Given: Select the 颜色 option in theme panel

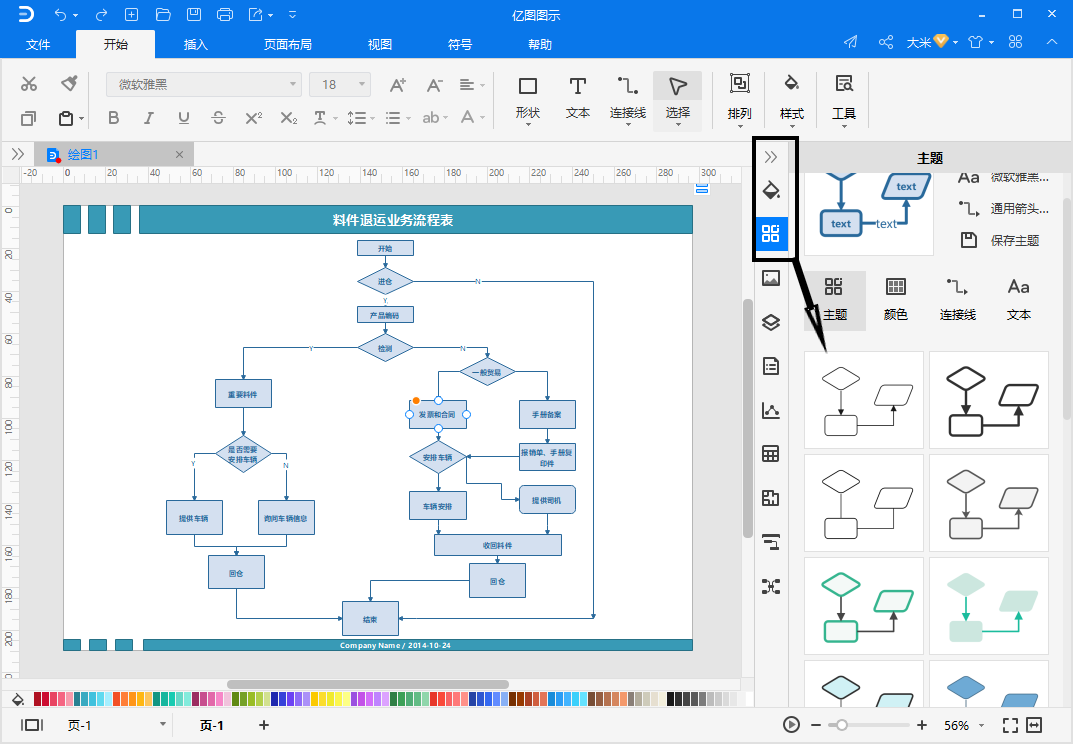Looking at the screenshot, I should pos(895,300).
